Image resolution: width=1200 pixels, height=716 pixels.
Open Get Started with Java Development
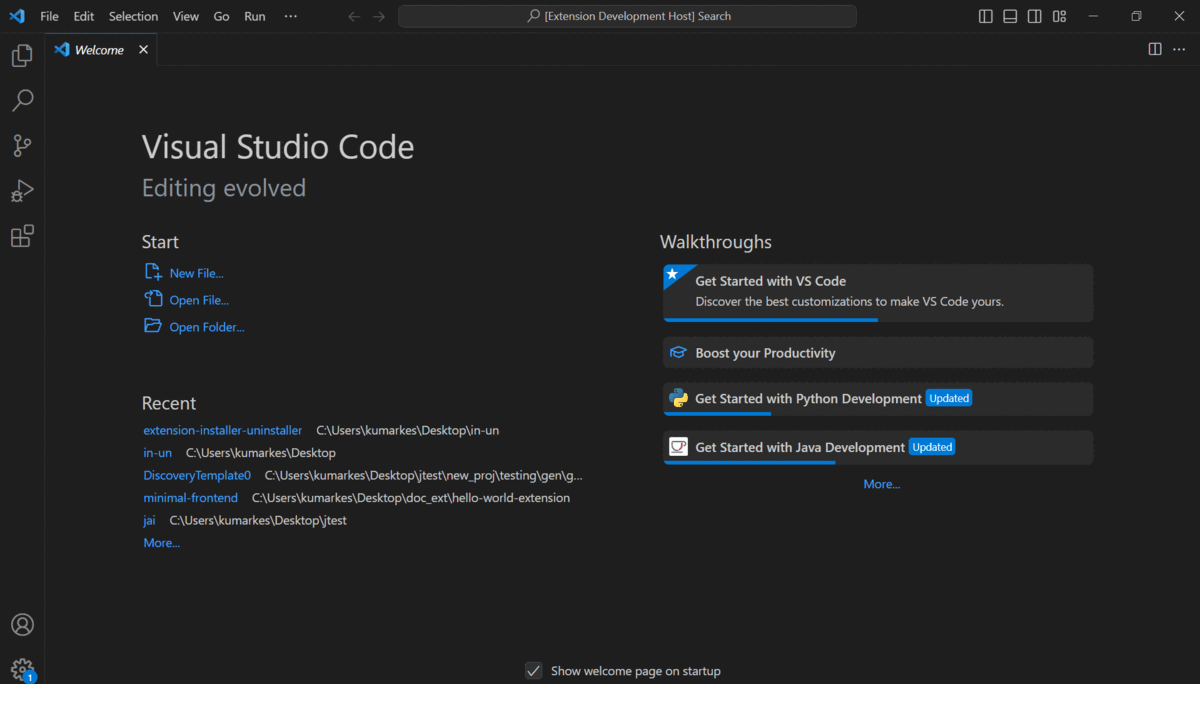tap(878, 447)
